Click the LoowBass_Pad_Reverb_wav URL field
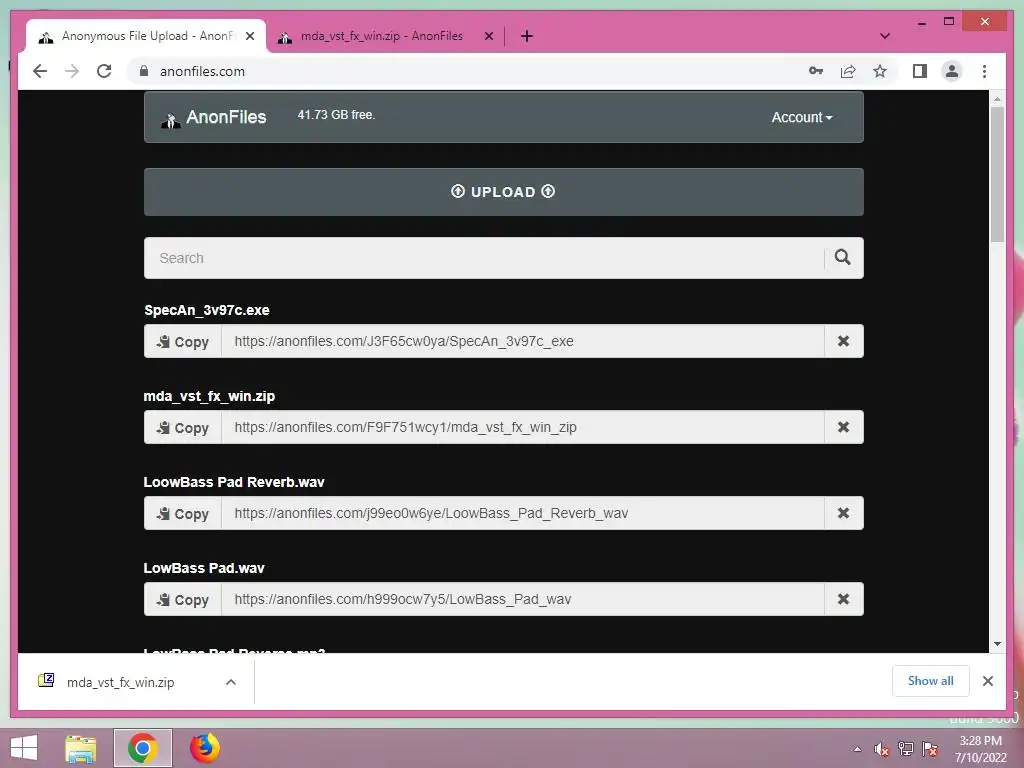 (522, 513)
